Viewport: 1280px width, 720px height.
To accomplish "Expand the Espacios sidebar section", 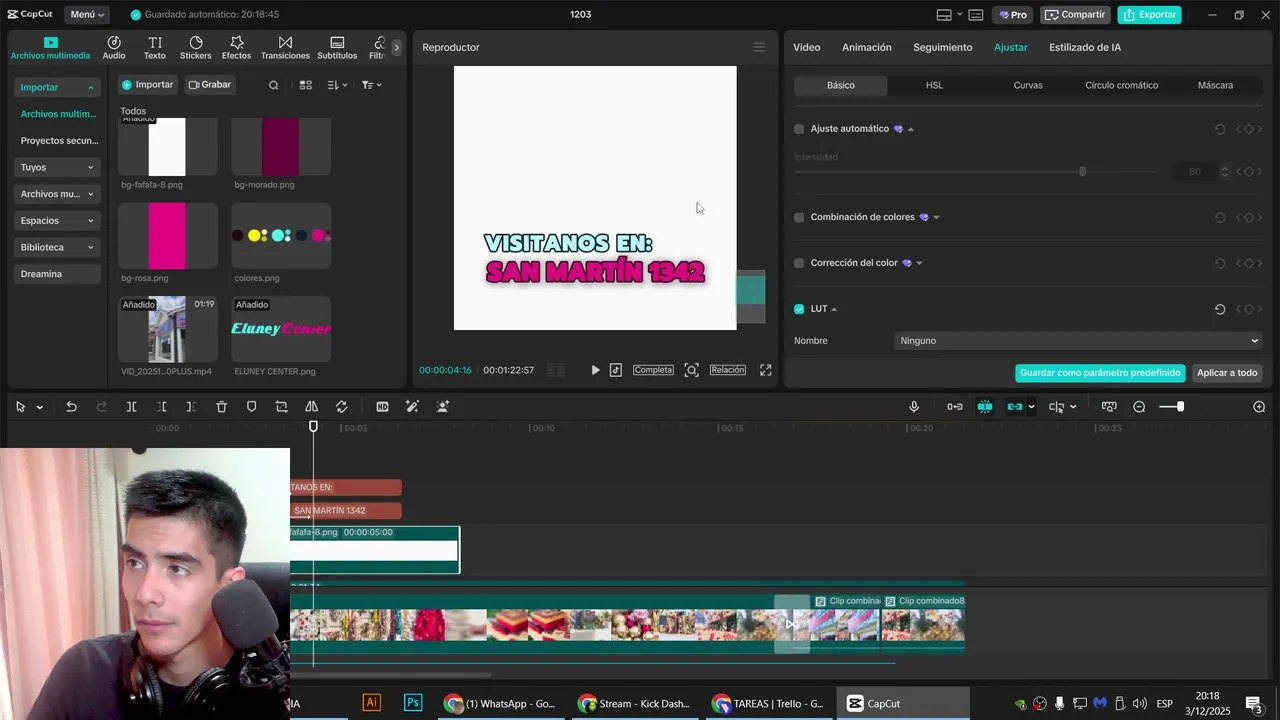I will (57, 220).
